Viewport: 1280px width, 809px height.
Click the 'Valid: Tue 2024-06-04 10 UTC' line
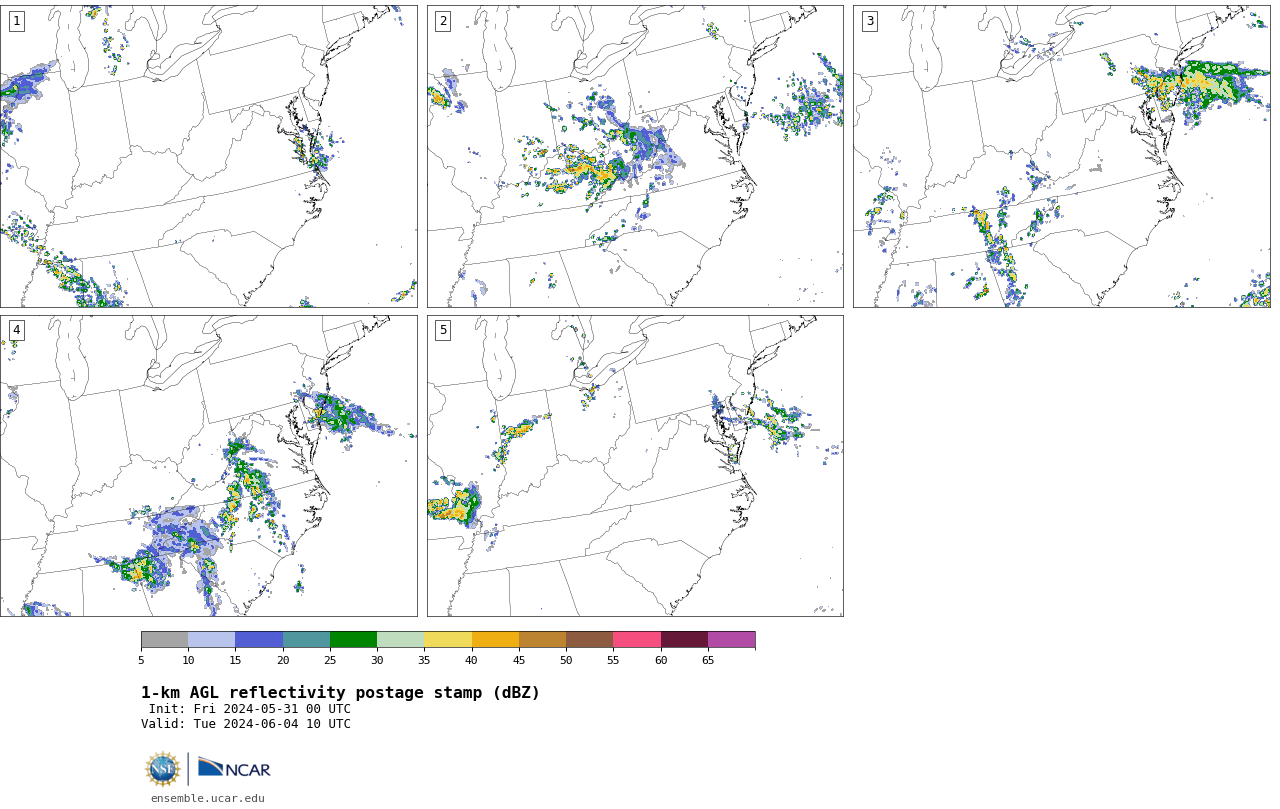(246, 724)
